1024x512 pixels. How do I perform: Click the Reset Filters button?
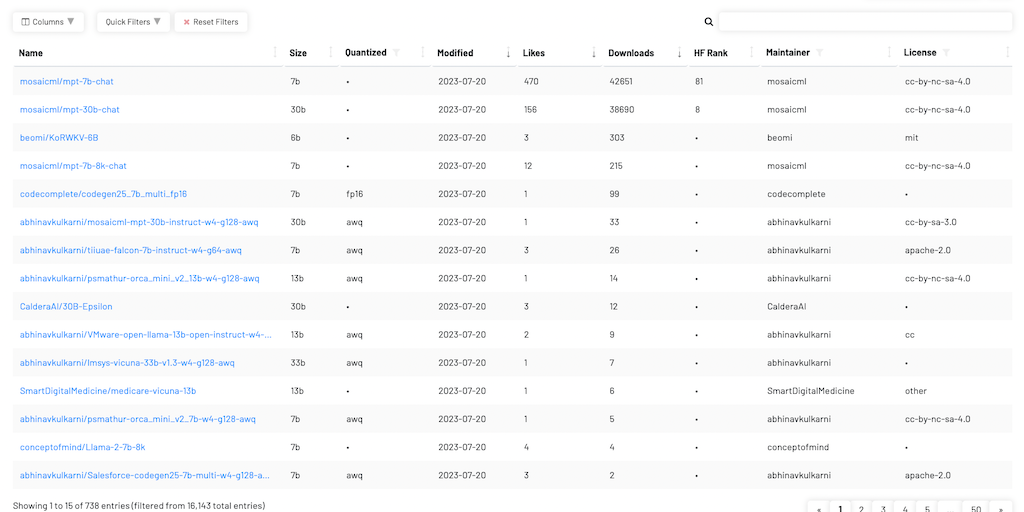[x=211, y=21]
